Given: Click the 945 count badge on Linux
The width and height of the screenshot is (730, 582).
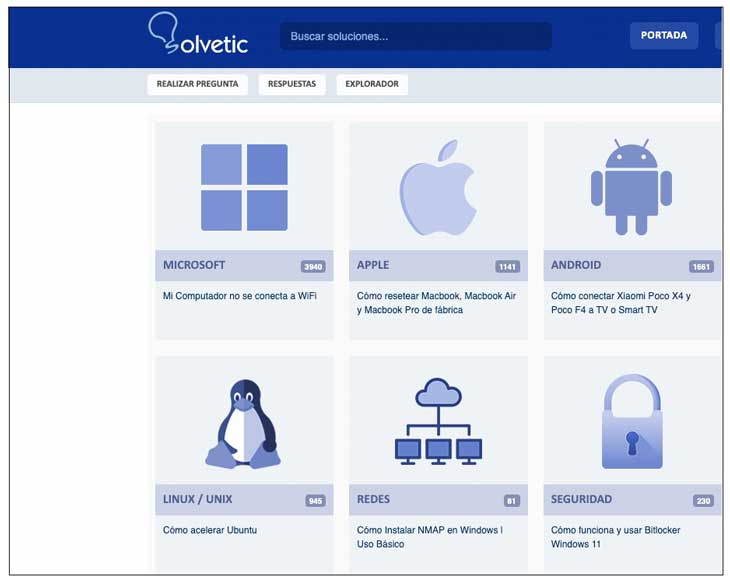Looking at the screenshot, I should pyautogui.click(x=315, y=501).
